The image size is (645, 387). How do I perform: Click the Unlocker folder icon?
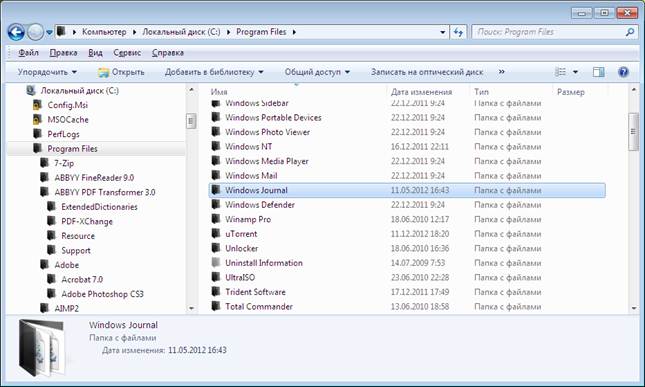[x=216, y=248]
